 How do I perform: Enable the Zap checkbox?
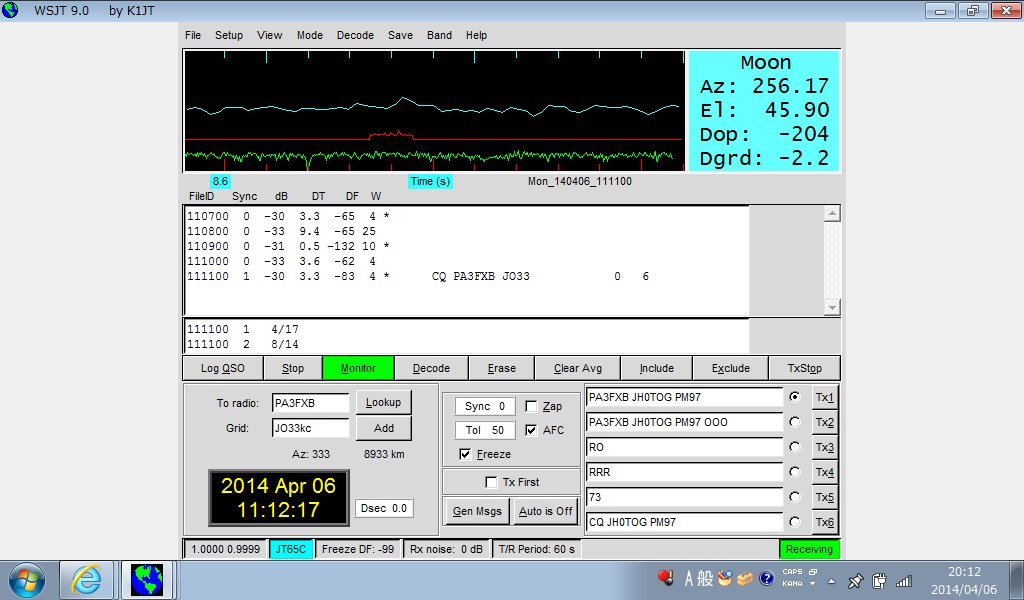coord(532,407)
